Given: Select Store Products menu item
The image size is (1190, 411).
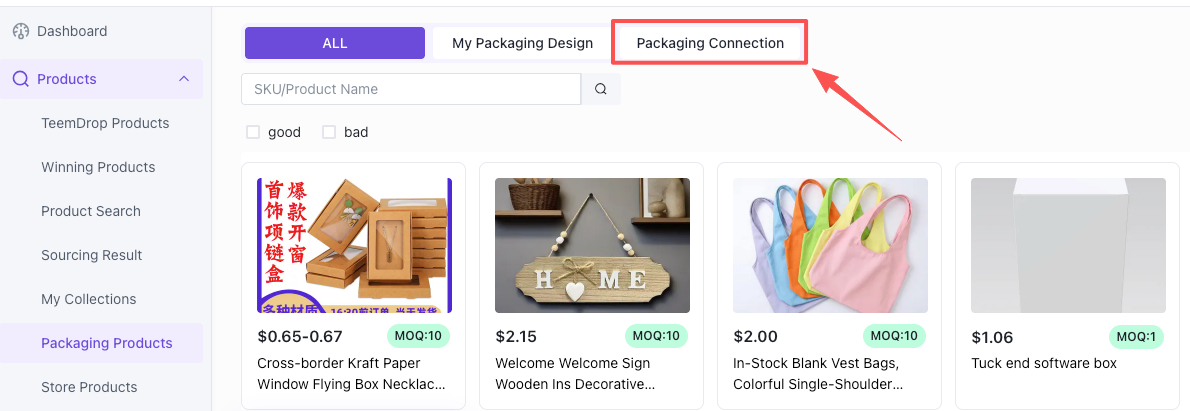Looking at the screenshot, I should coord(89,387).
